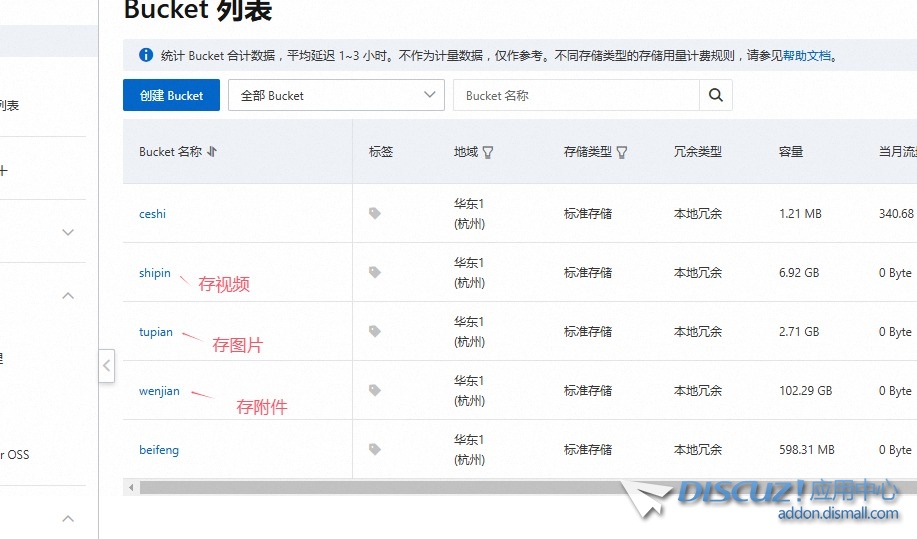
Task: Sort by Bucket 名称 column sort icon
Action: pyautogui.click(x=212, y=152)
